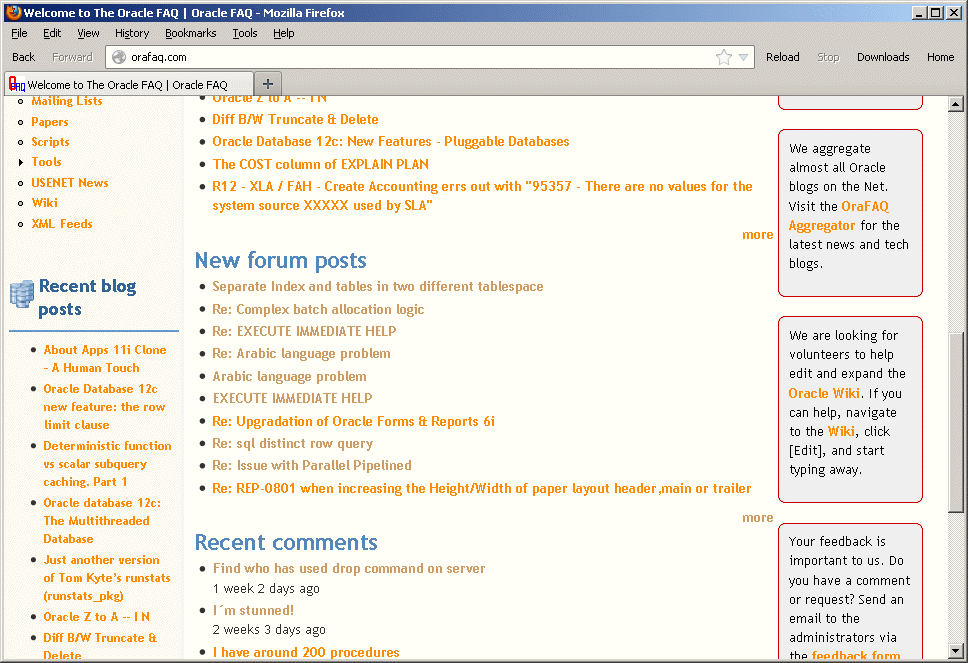Viewport: 968px width, 663px height.
Task: Open 'About Apps 11i Clone' blog post
Action: pyautogui.click(x=105, y=359)
